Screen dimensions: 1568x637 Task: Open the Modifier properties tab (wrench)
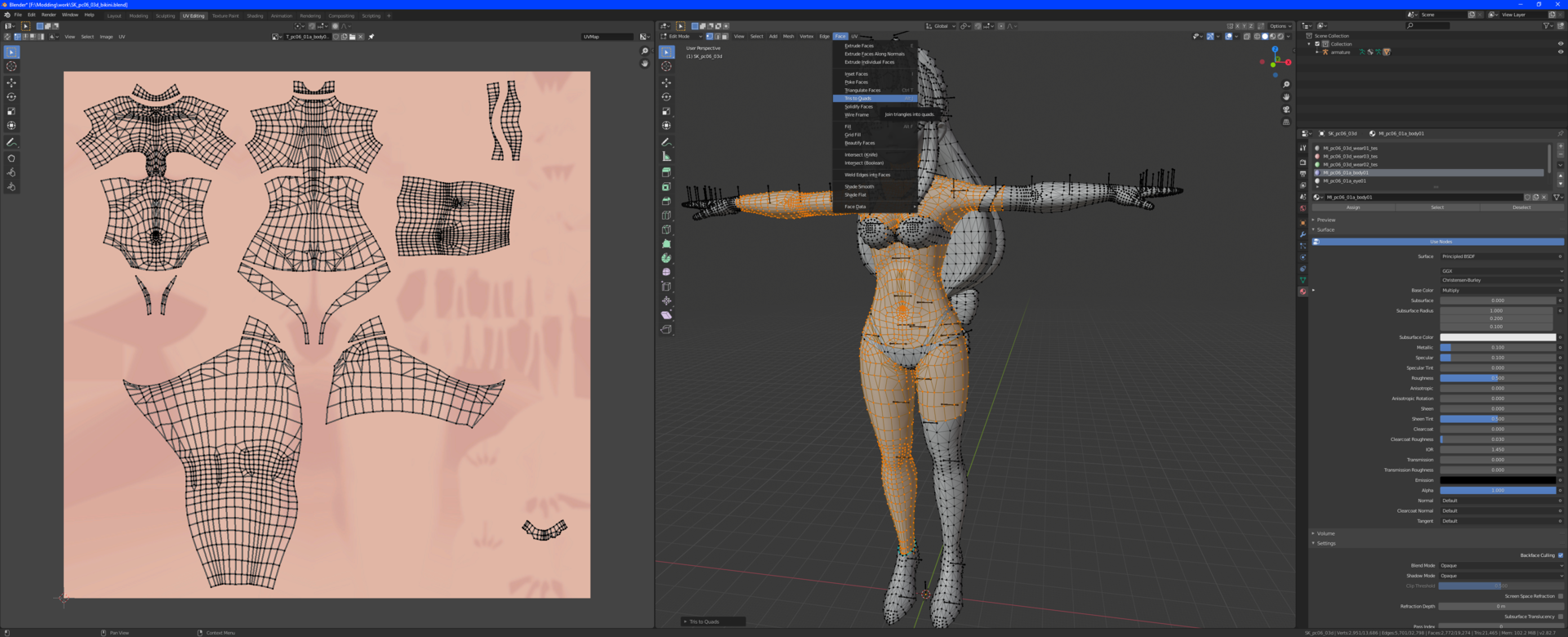[x=1303, y=234]
